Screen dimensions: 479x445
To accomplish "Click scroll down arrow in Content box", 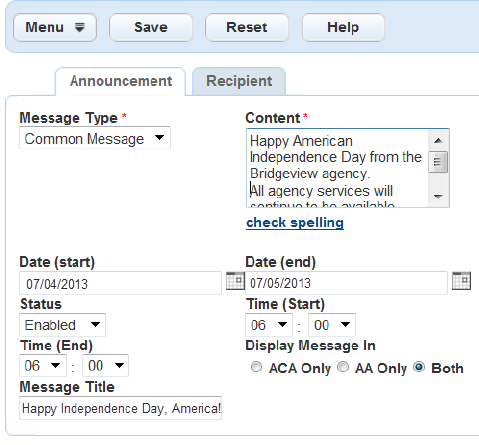I will click(438, 196).
